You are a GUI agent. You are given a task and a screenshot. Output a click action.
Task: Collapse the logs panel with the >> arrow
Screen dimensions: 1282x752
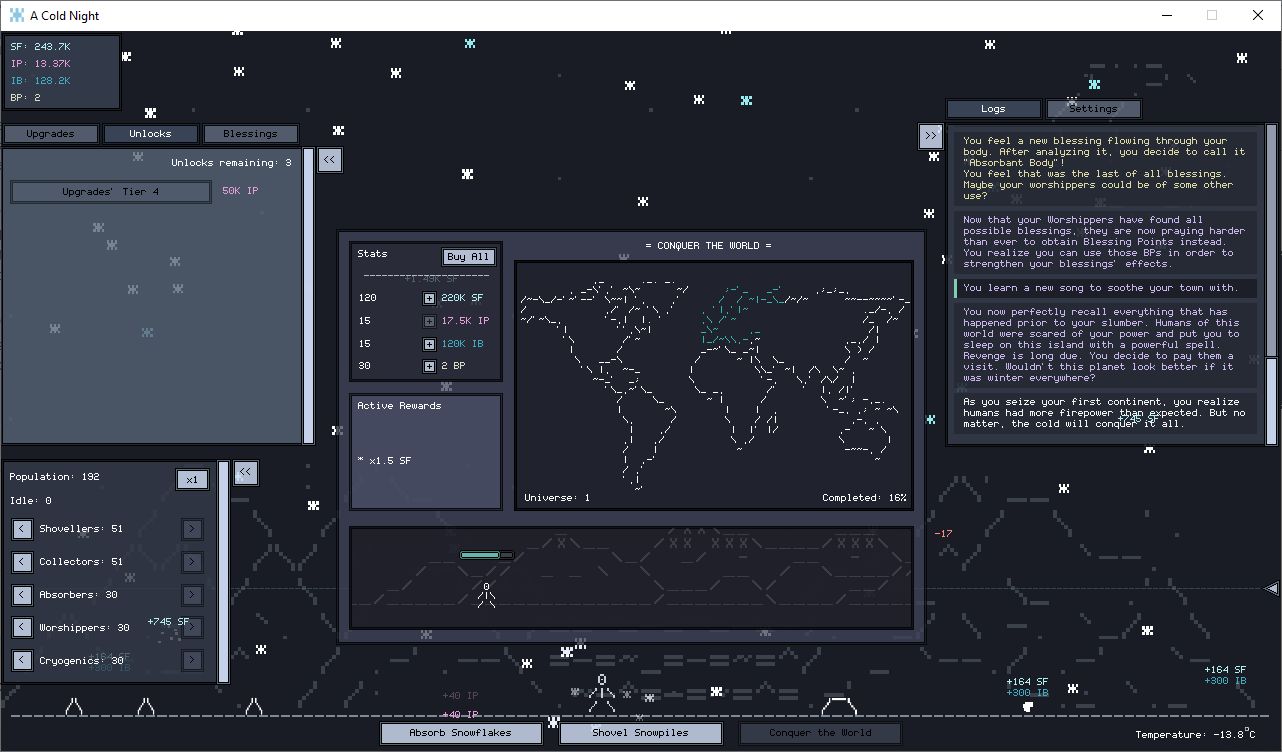pyautogui.click(x=931, y=136)
